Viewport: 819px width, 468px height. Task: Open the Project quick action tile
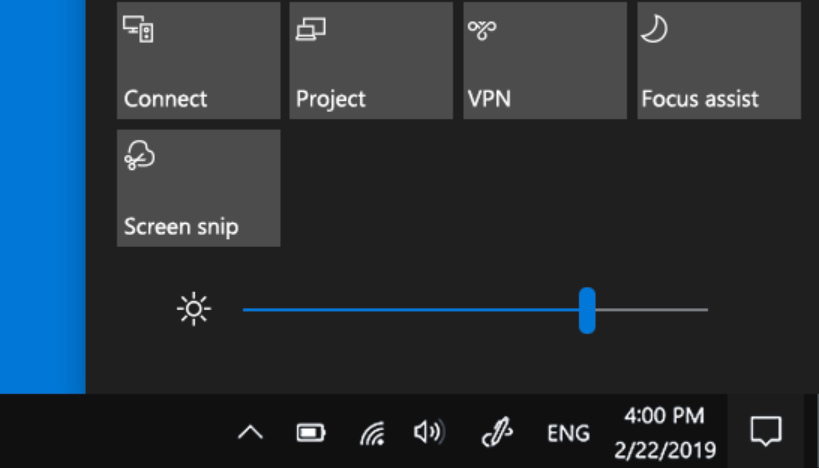coord(371,61)
